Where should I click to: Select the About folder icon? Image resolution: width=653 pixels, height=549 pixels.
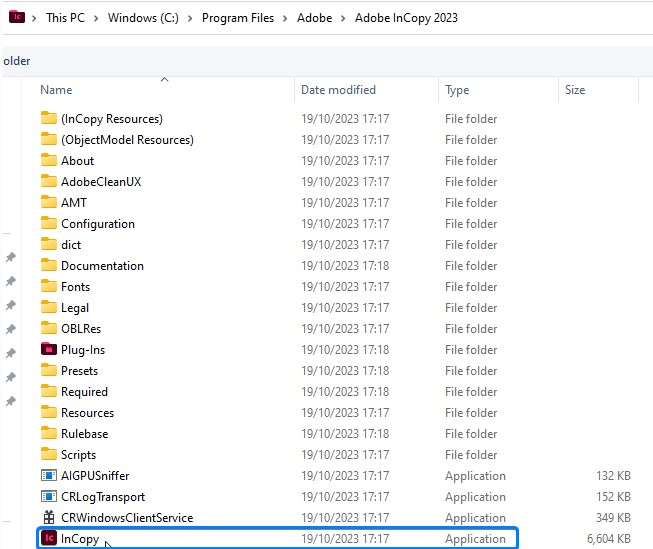(x=49, y=160)
